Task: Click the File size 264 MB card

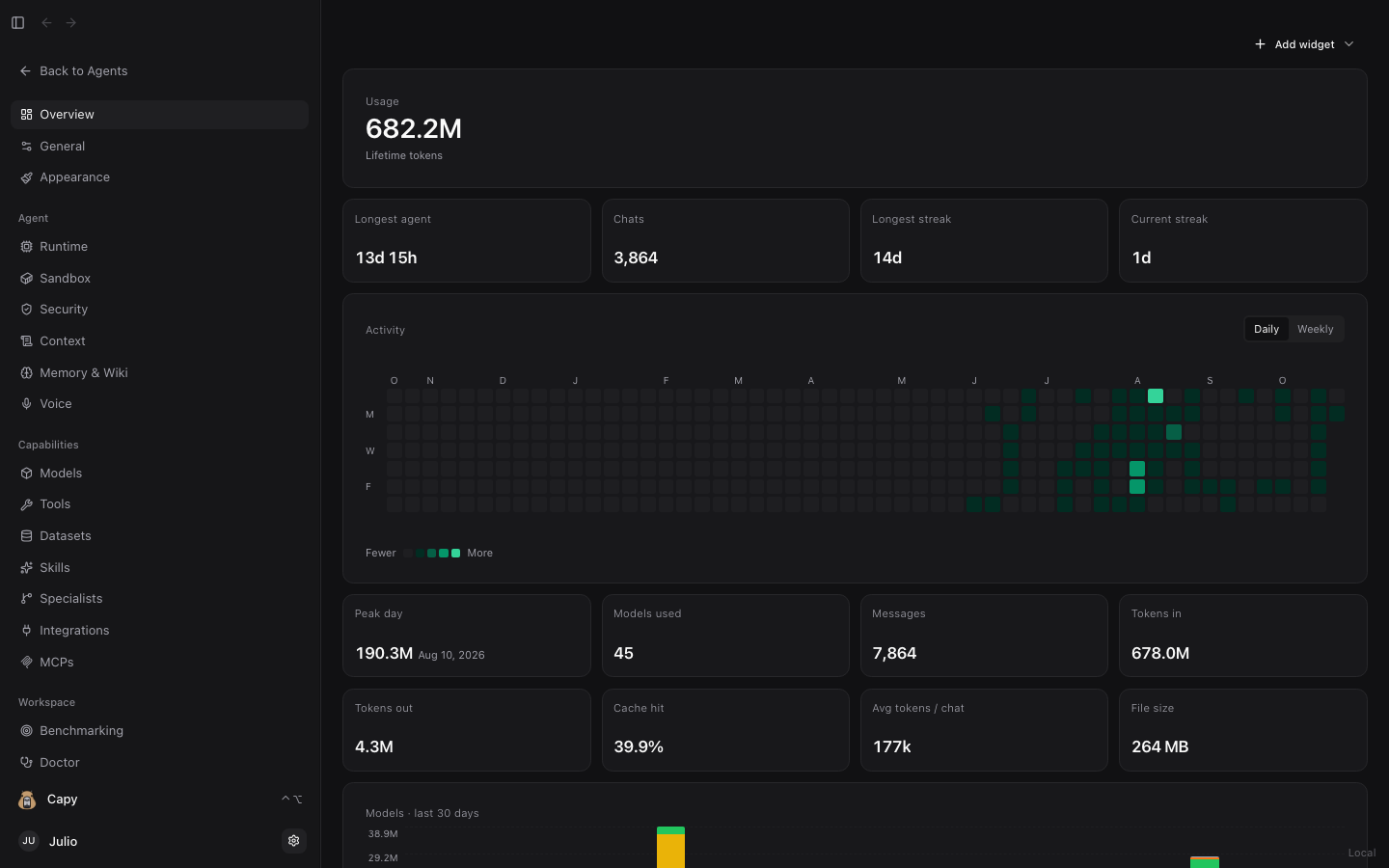Action: click(x=1242, y=730)
